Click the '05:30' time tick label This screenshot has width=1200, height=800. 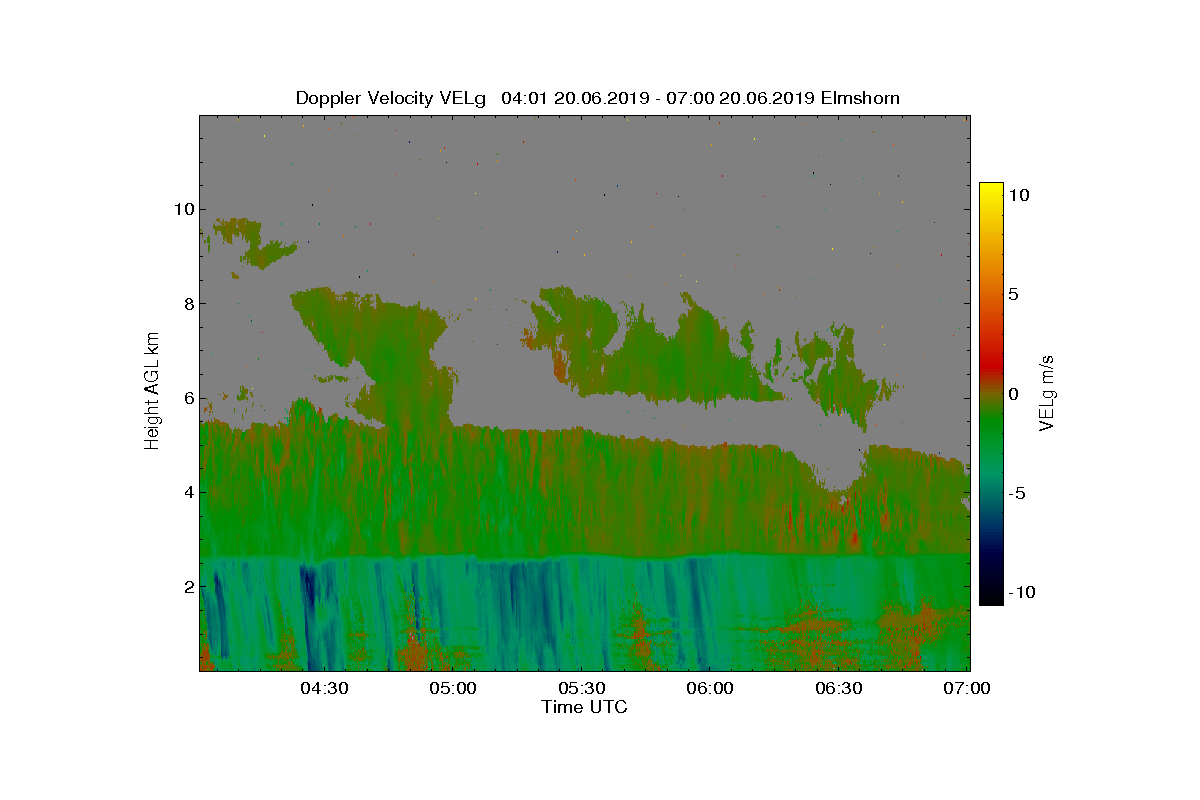click(582, 689)
